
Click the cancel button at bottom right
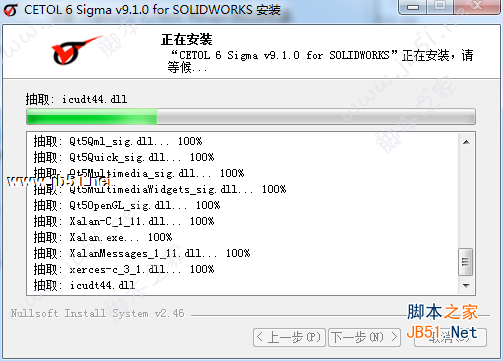450,337
